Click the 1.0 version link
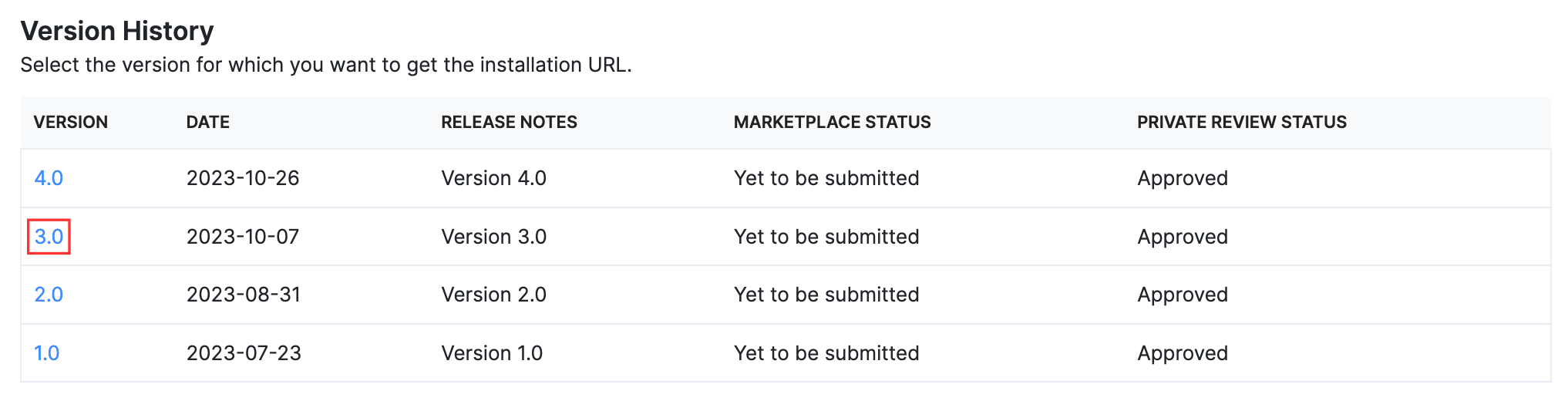 pyautogui.click(x=46, y=353)
